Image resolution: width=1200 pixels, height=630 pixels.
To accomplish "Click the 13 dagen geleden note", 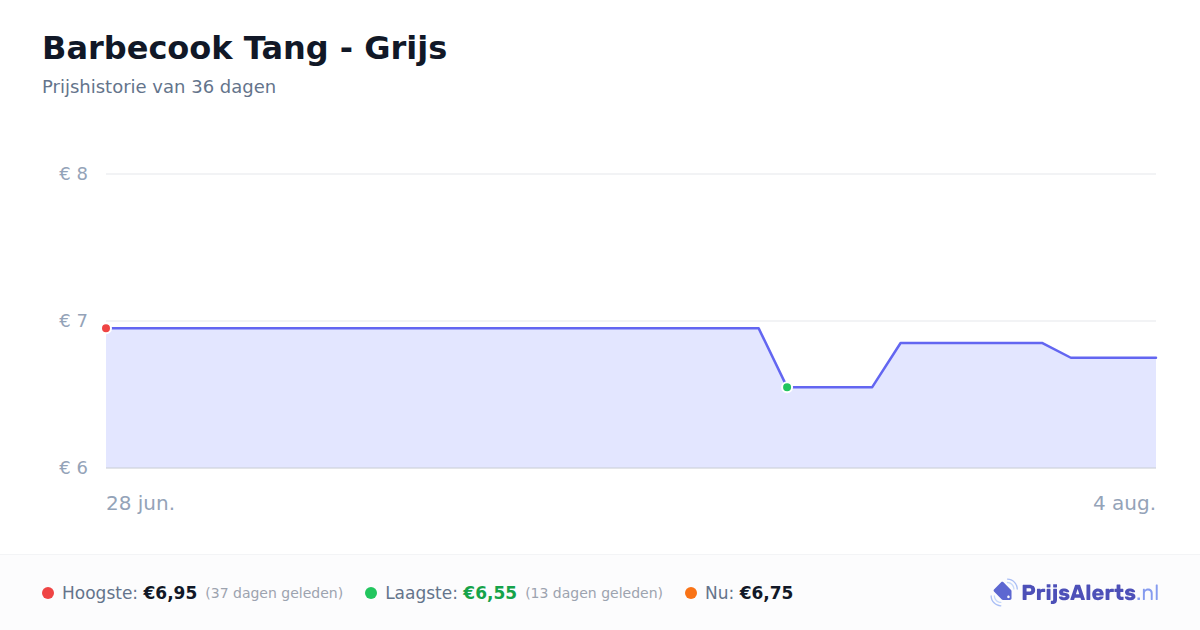I will pyautogui.click(x=594, y=593).
